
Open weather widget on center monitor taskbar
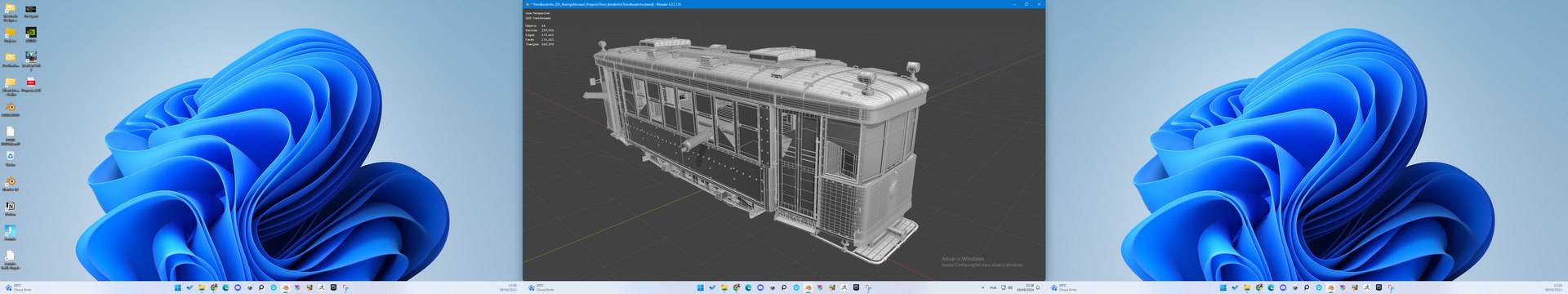coord(541,287)
